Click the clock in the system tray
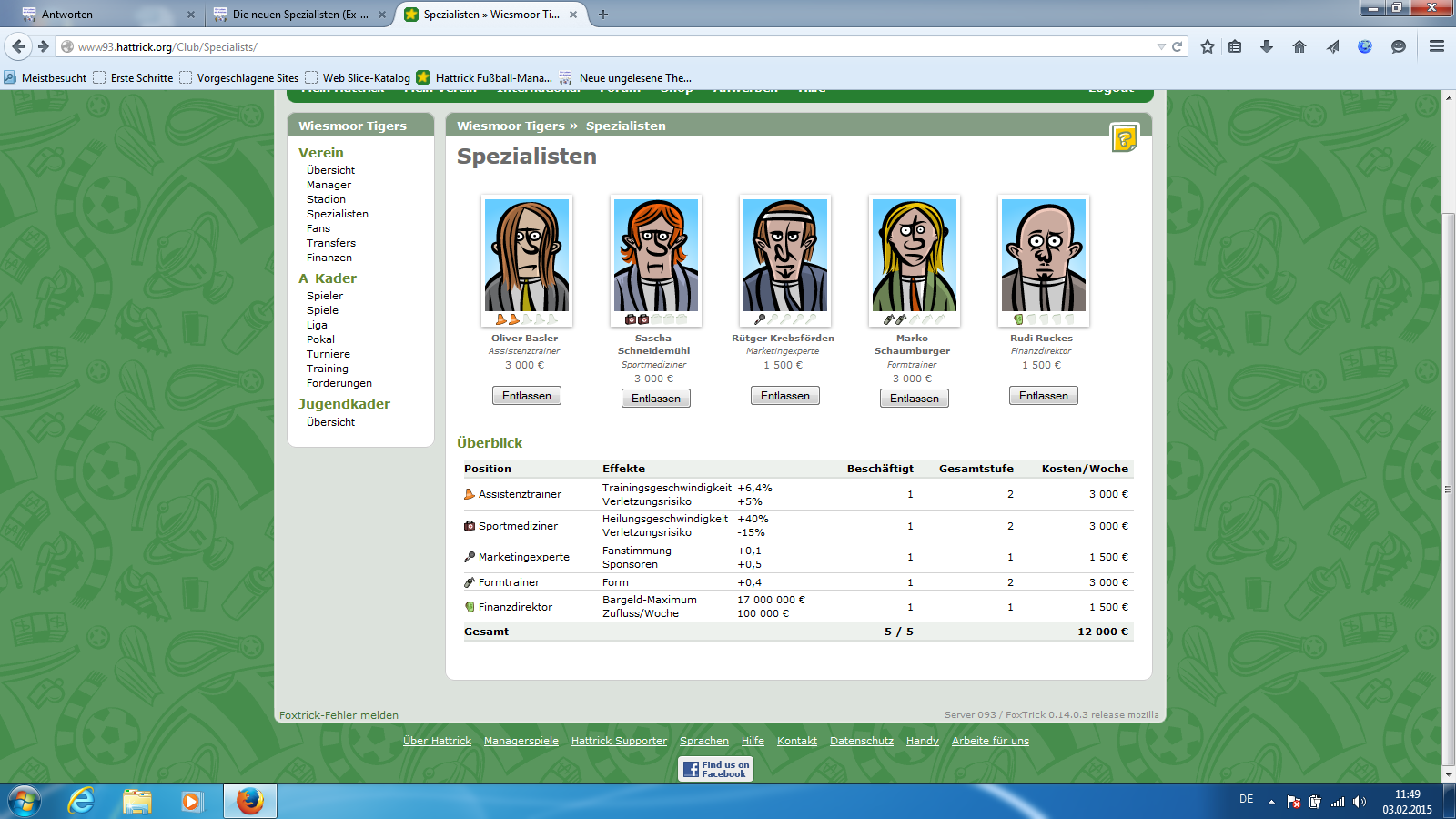 pyautogui.click(x=1407, y=802)
